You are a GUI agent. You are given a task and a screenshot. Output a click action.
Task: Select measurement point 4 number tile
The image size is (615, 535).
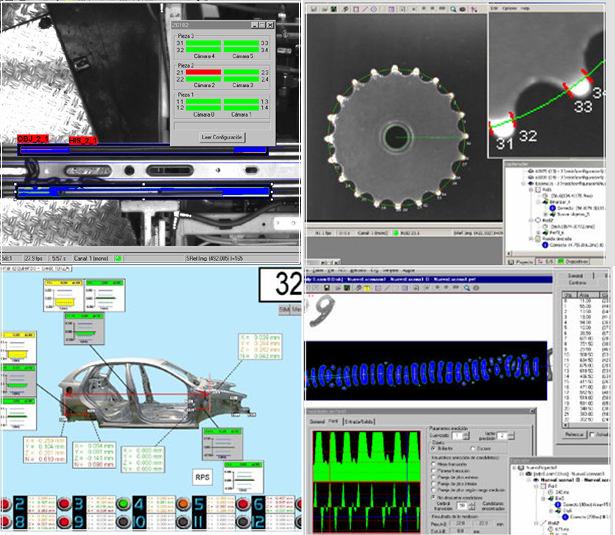pyautogui.click(x=140, y=504)
